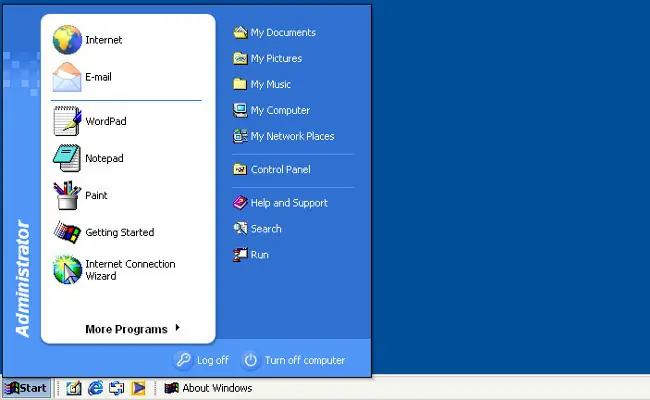Open the Internet globe icon

point(67,40)
